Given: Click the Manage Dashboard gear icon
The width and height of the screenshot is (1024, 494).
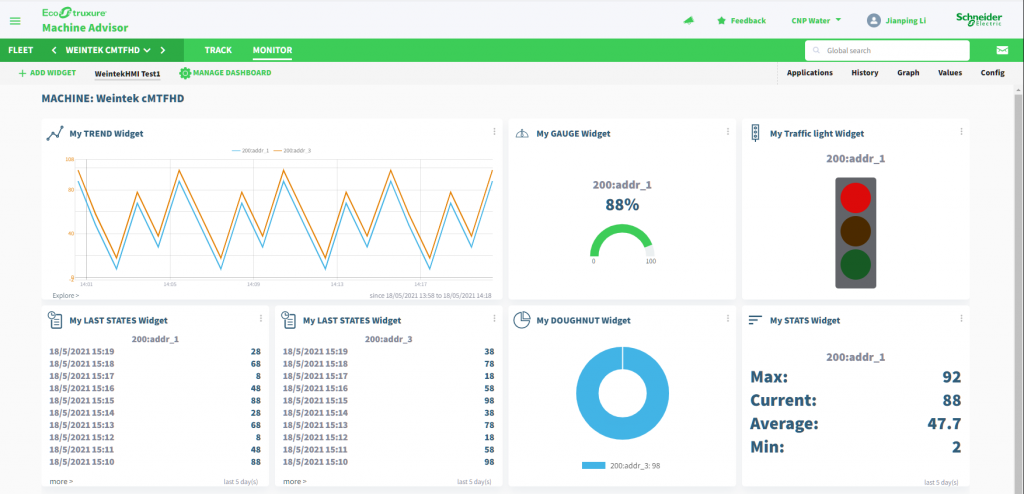Looking at the screenshot, I should pos(185,73).
